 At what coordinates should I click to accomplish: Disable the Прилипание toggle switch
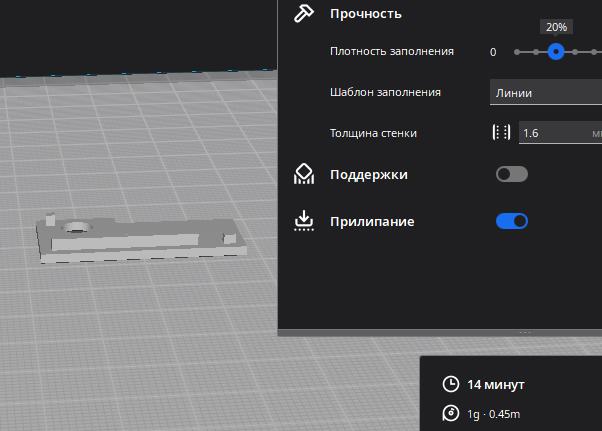pos(512,221)
